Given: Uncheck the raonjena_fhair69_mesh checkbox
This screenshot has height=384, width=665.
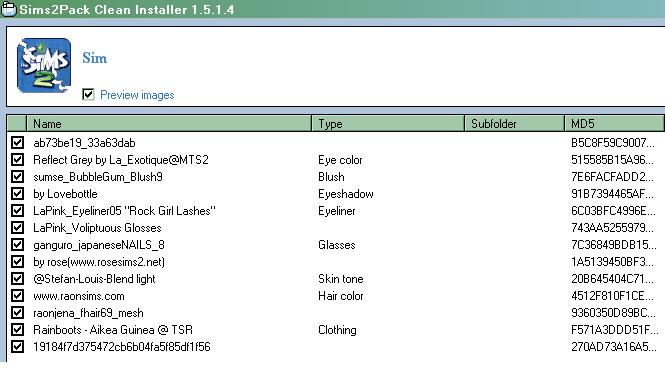Looking at the screenshot, I should click(x=17, y=313).
